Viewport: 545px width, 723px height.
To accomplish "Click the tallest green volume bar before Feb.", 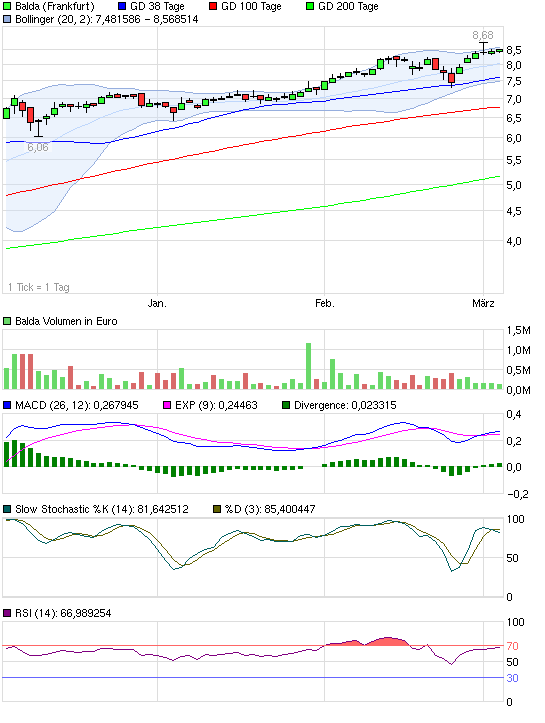I will (308, 366).
